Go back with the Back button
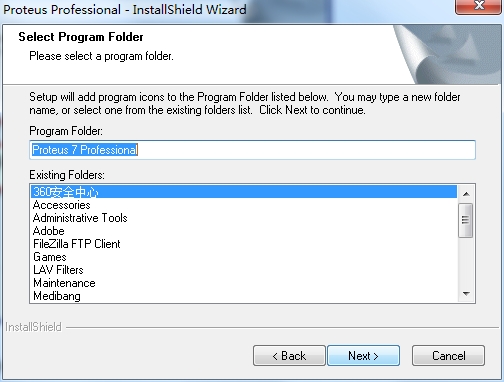The width and height of the screenshot is (504, 382). [289, 356]
